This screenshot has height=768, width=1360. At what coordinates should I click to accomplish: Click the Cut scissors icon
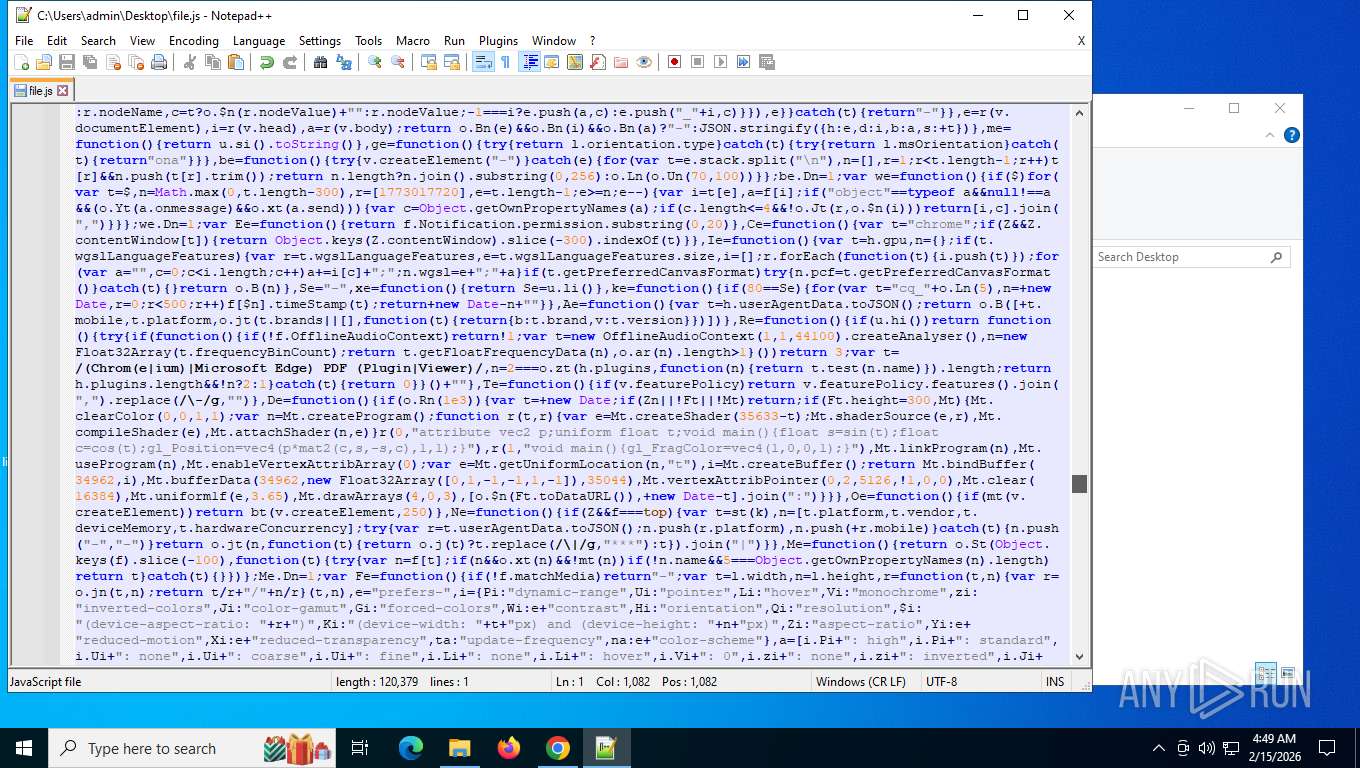click(x=190, y=62)
